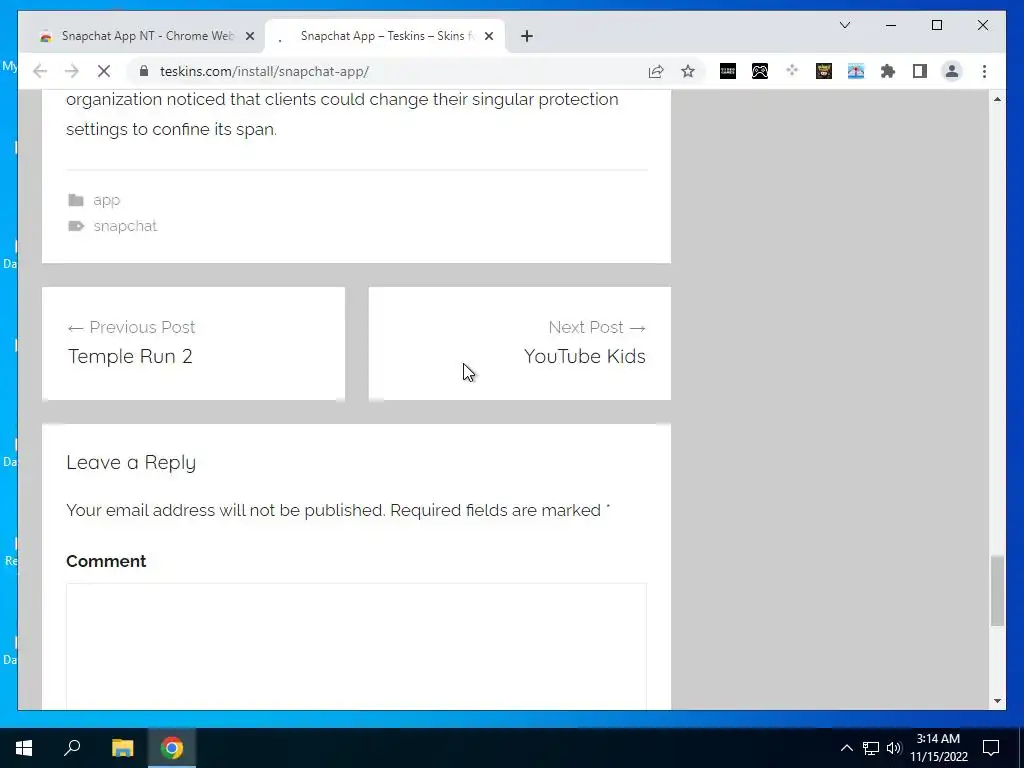Close the Snapchat App – Teskins tab
This screenshot has height=768, width=1024.
pyautogui.click(x=488, y=37)
